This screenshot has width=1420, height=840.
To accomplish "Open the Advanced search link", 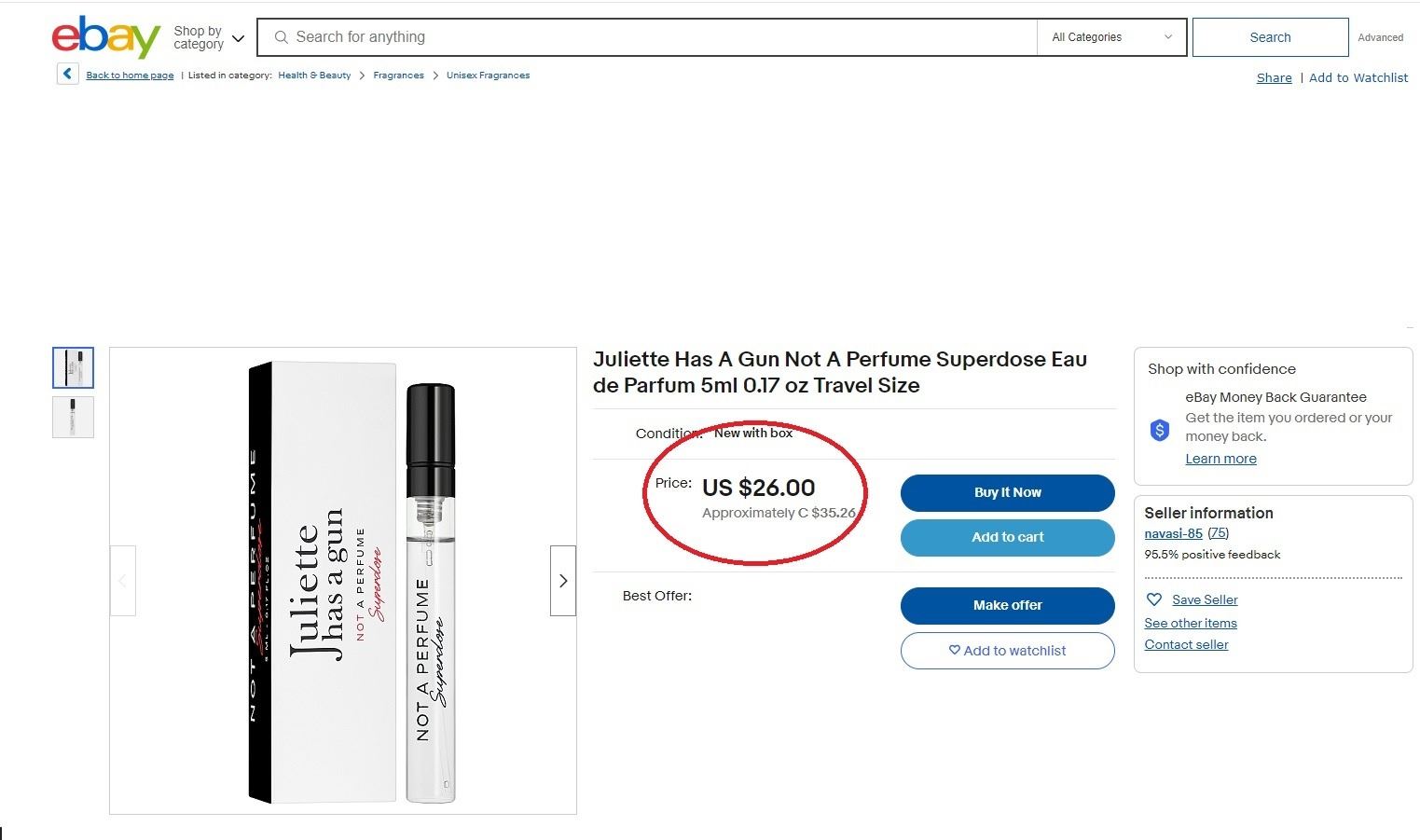I will (x=1380, y=37).
